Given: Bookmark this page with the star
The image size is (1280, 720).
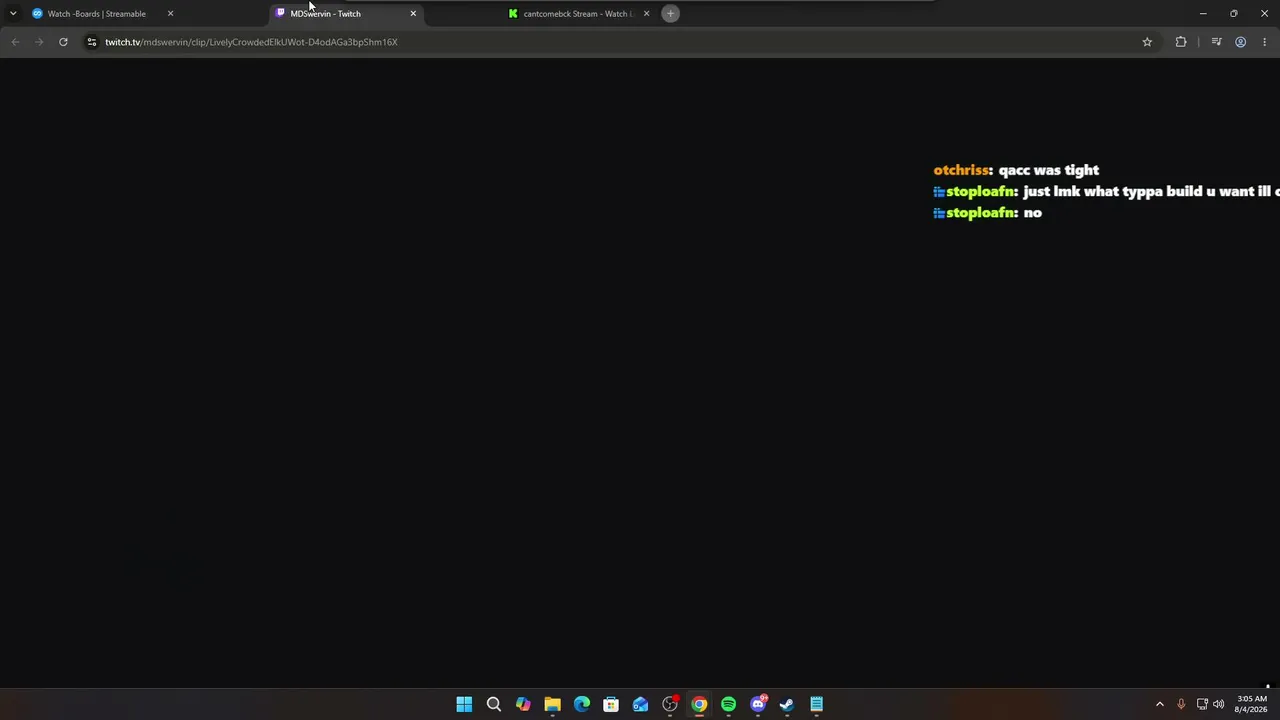Looking at the screenshot, I should coord(1147,42).
